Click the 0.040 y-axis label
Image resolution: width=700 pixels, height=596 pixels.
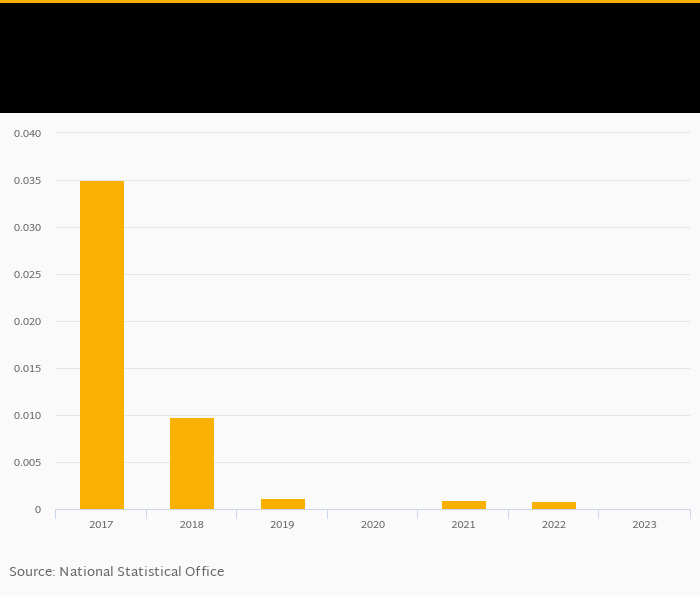[27, 134]
